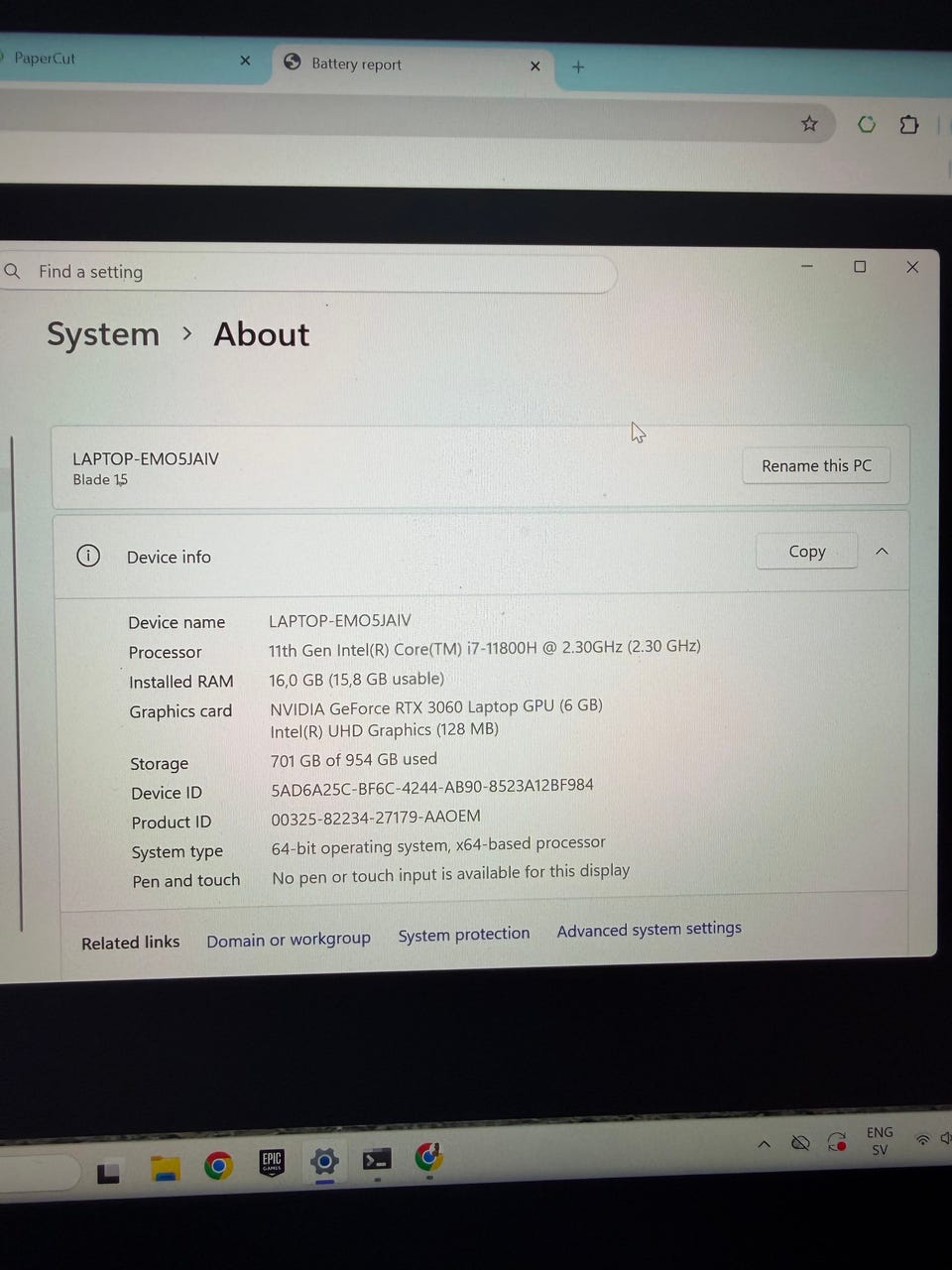The height and width of the screenshot is (1270, 952).
Task: Click the crossed-out cloud tray icon
Action: pyautogui.click(x=800, y=1143)
